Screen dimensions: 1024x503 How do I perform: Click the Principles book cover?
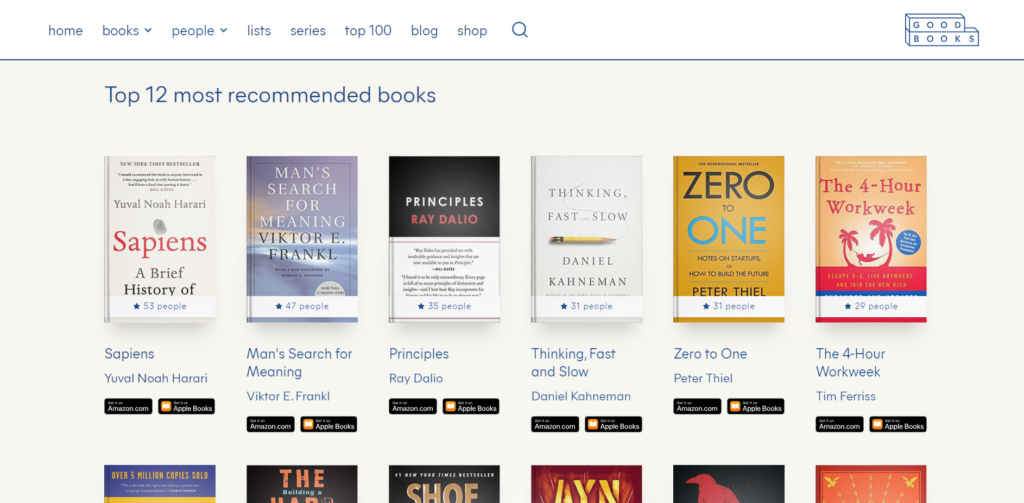point(444,239)
